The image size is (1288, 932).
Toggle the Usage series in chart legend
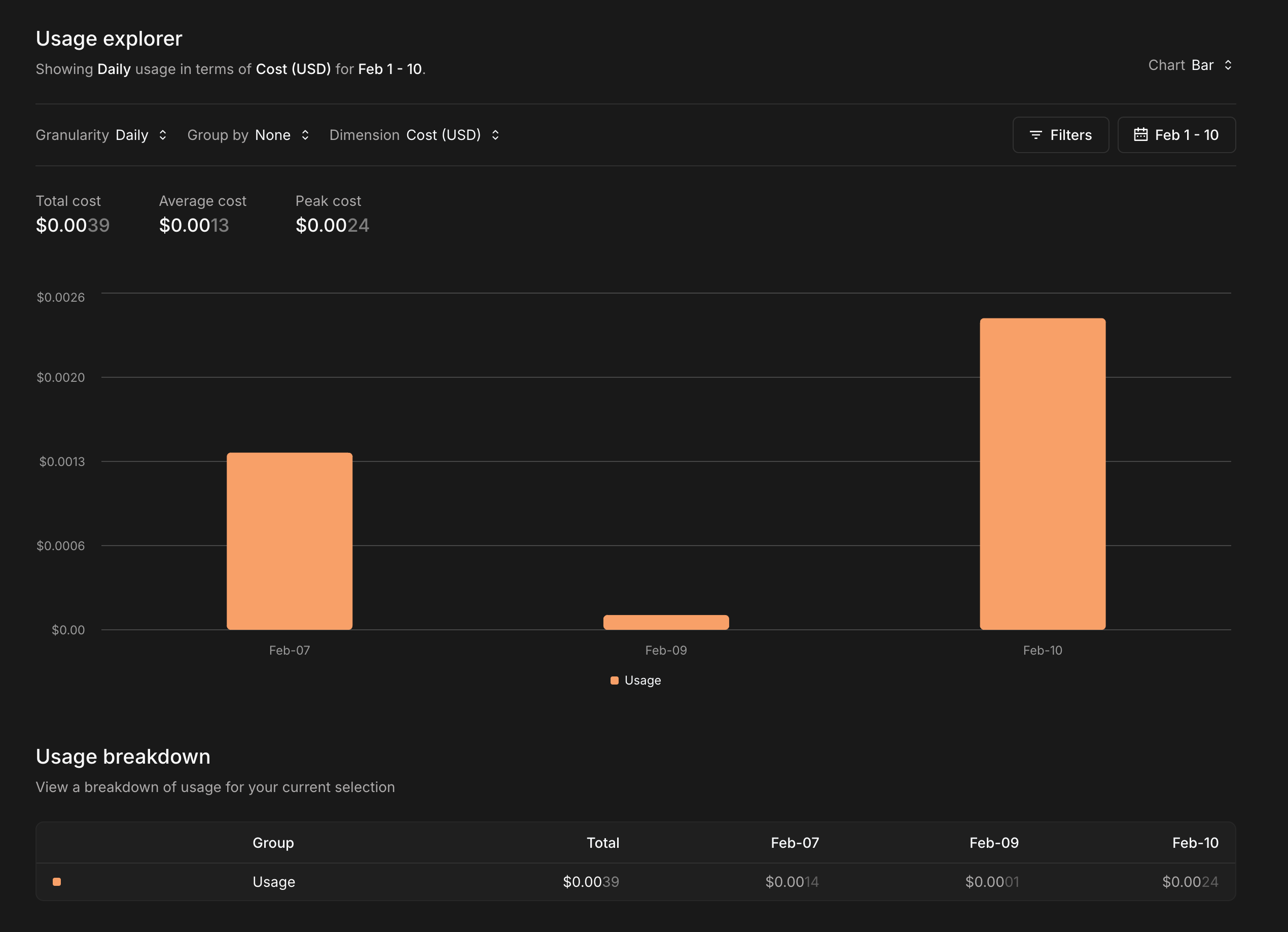coord(642,680)
